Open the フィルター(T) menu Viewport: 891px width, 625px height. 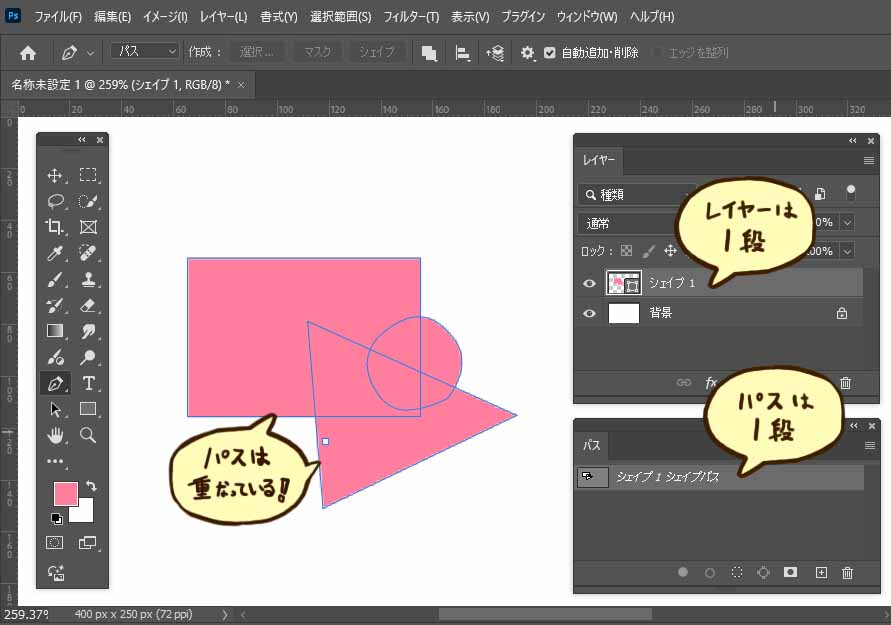tap(411, 17)
